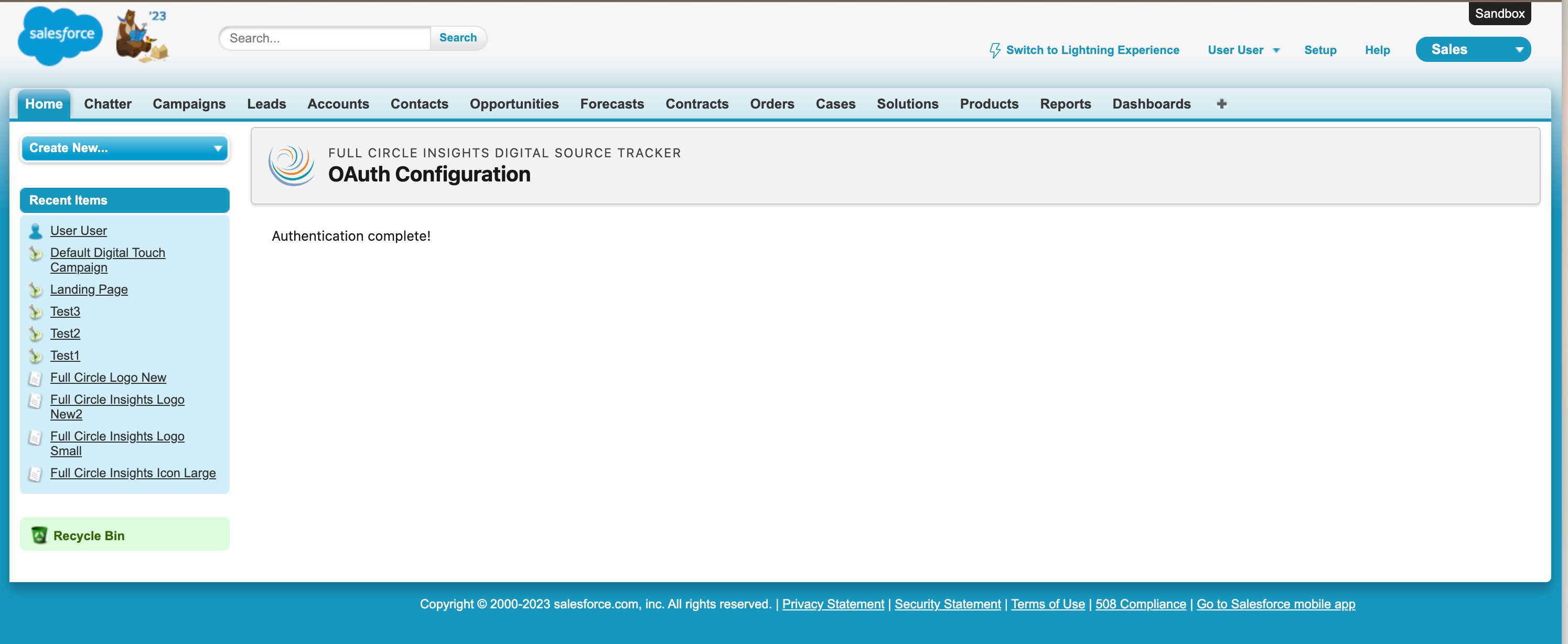1568x644 pixels.
Task: Open the Cases tab
Action: click(836, 104)
